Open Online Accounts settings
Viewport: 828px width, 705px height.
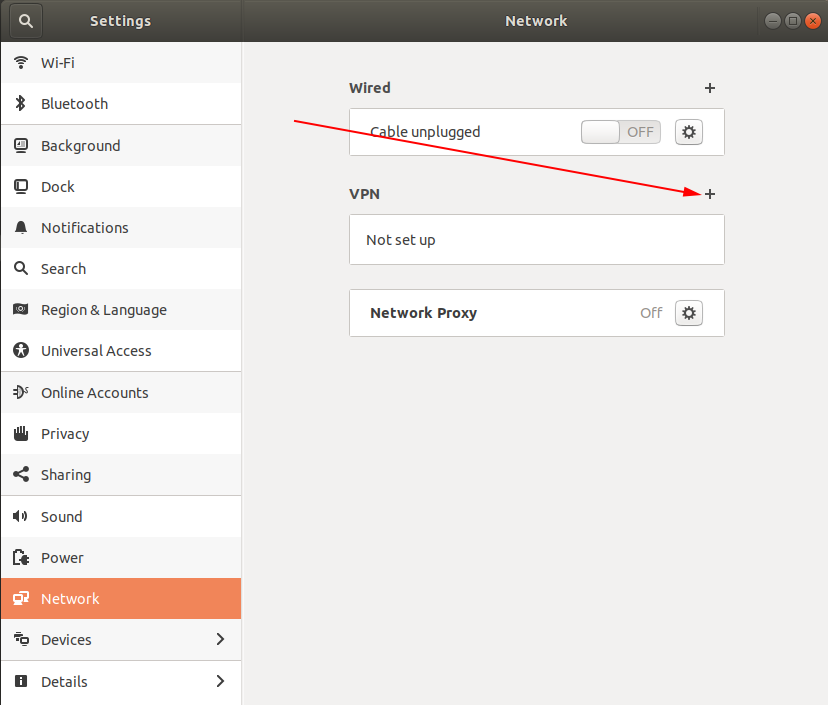click(94, 393)
